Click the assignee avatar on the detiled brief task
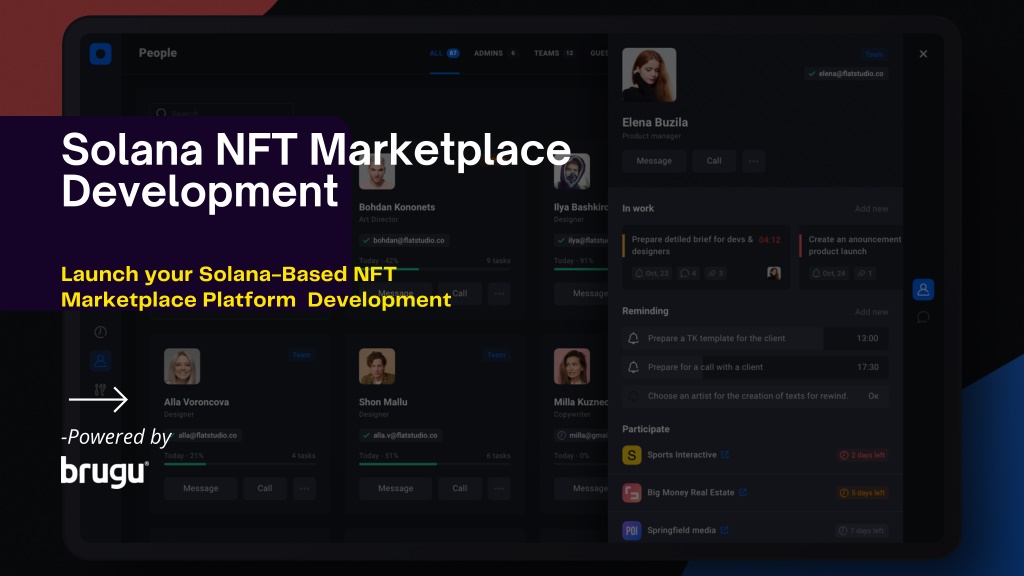Image resolution: width=1024 pixels, height=576 pixels. pyautogui.click(x=774, y=273)
